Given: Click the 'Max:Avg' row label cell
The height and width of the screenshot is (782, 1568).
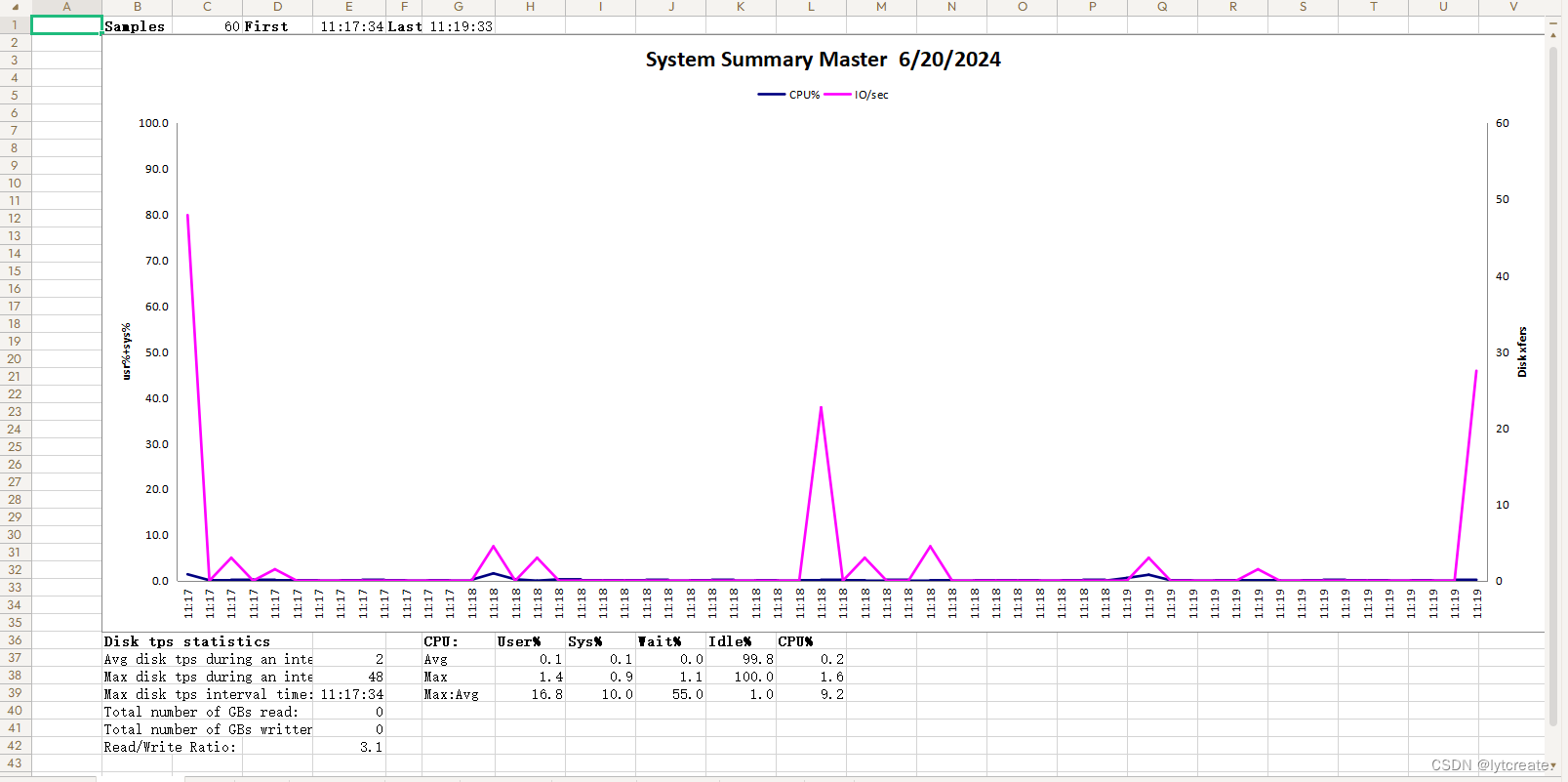Looking at the screenshot, I should (x=459, y=694).
